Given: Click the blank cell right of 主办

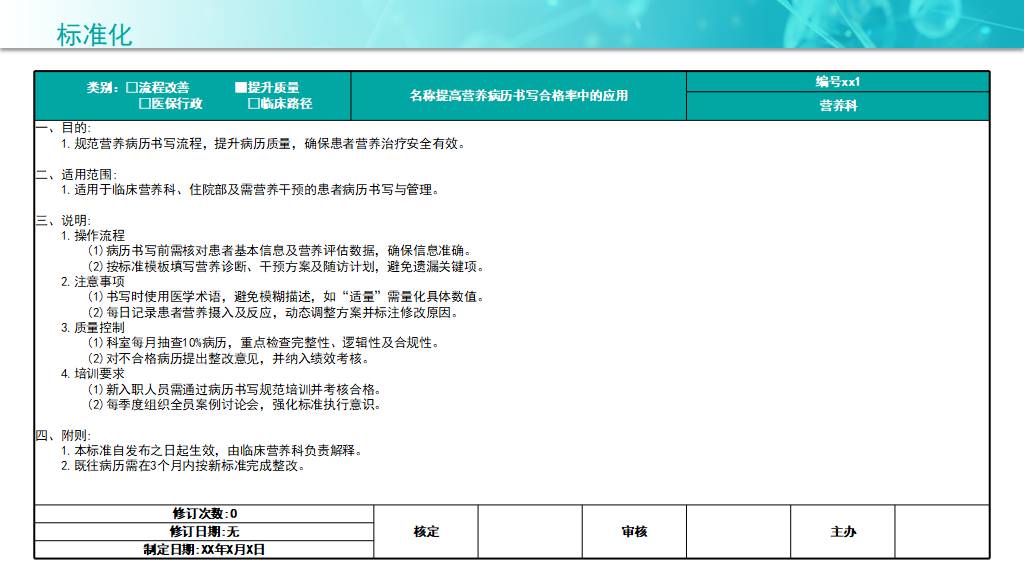Looking at the screenshot, I should [x=940, y=531].
